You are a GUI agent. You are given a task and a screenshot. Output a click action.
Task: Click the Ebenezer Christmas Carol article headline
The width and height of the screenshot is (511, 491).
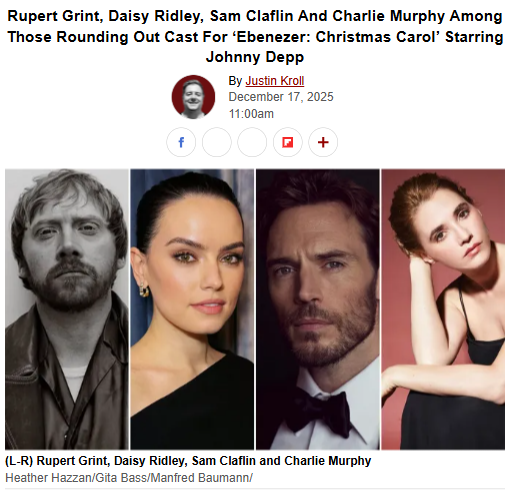coord(255,36)
